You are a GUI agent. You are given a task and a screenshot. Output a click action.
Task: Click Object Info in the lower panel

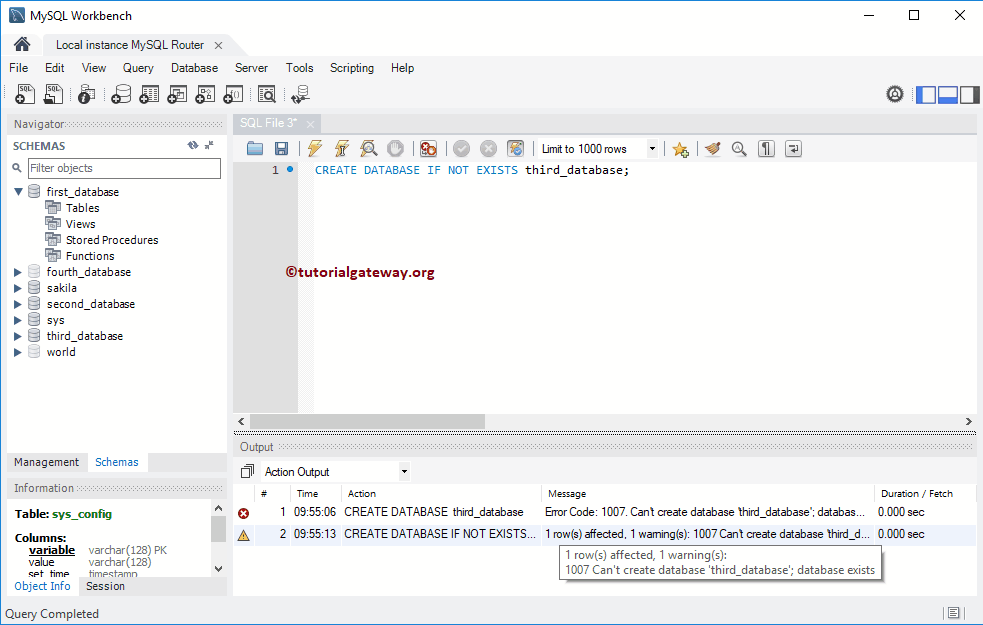[42, 586]
